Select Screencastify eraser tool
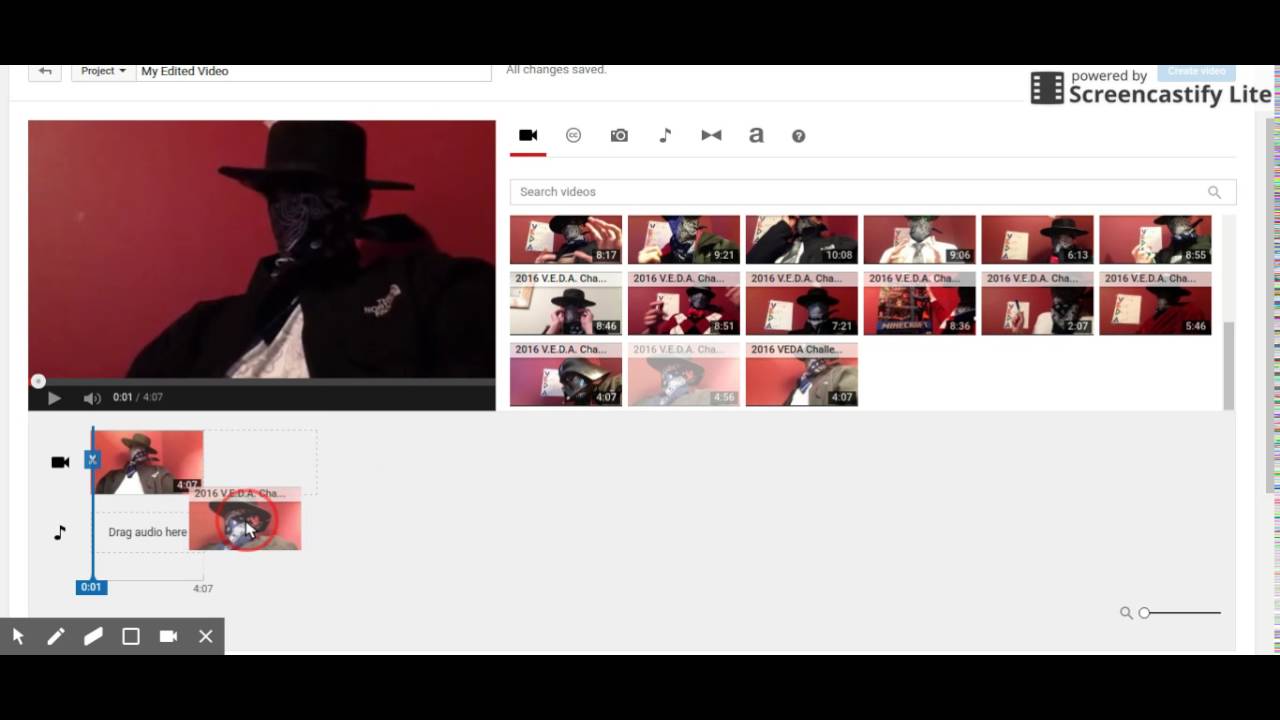Viewport: 1280px width, 720px height. [x=93, y=636]
